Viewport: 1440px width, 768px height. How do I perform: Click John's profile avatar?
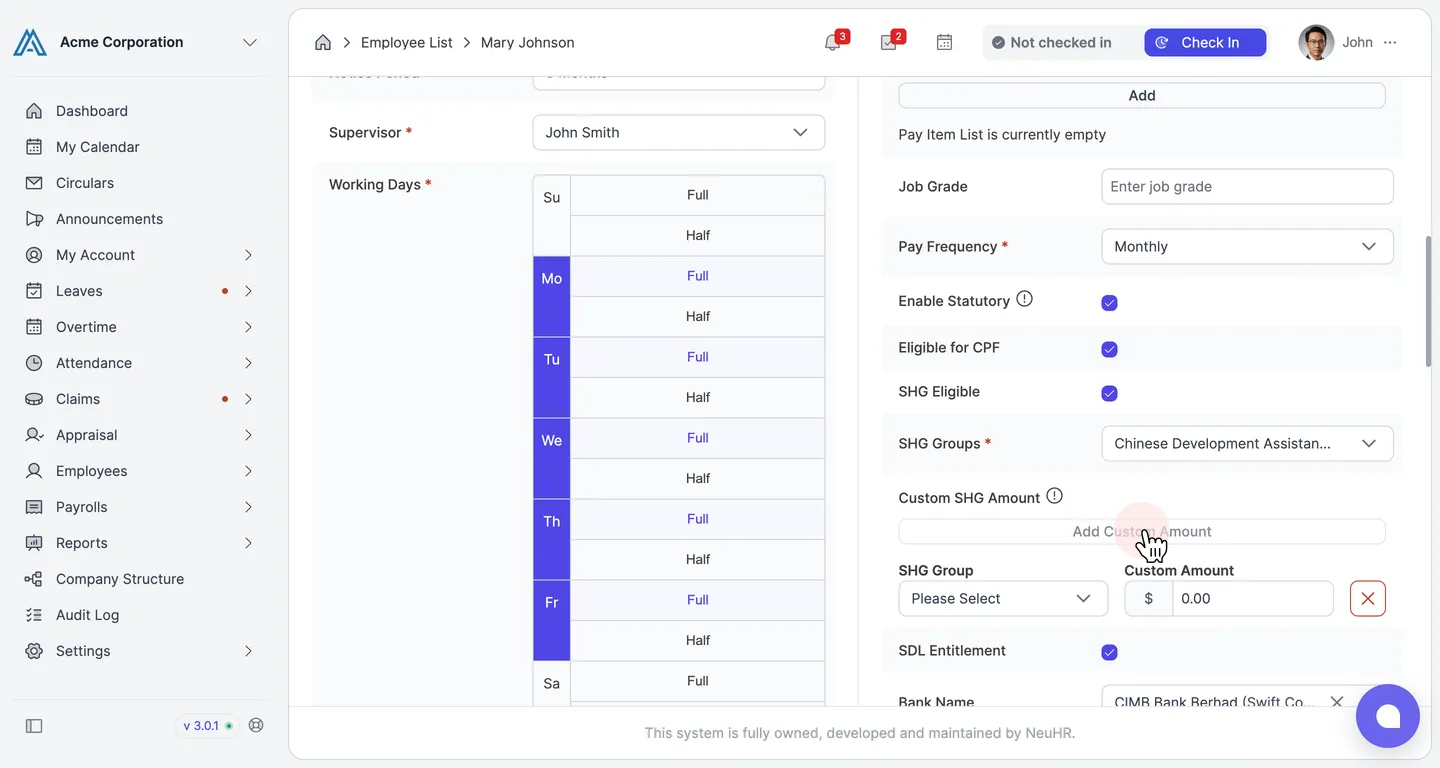[1316, 42]
